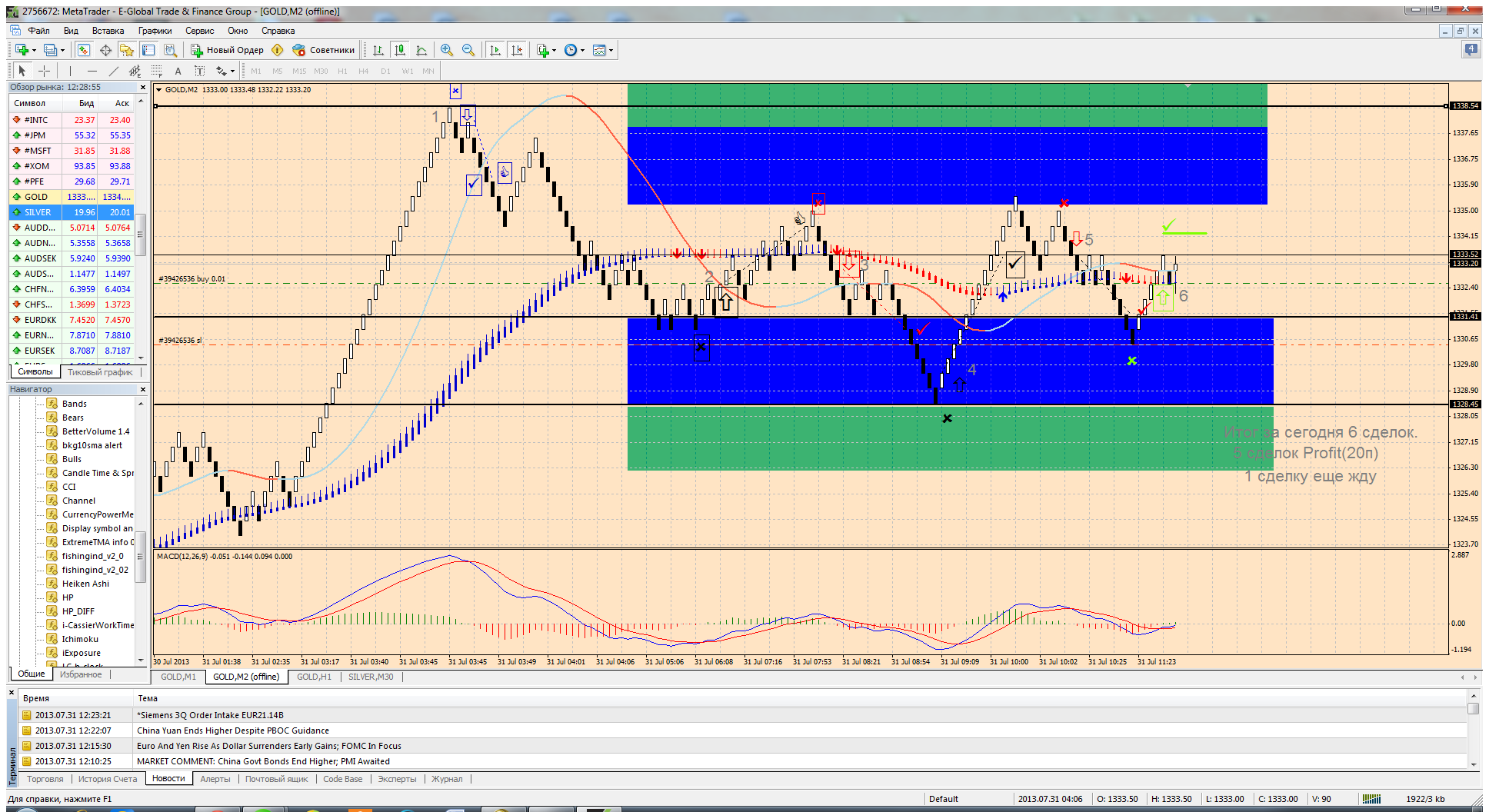Viewport: 1489px width, 812px height.
Task: Click the Новый Ордер button
Action: 228,50
